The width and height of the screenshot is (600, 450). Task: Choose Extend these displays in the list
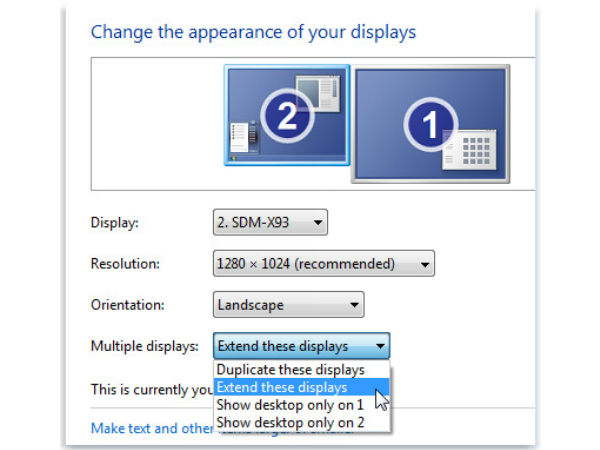283,387
